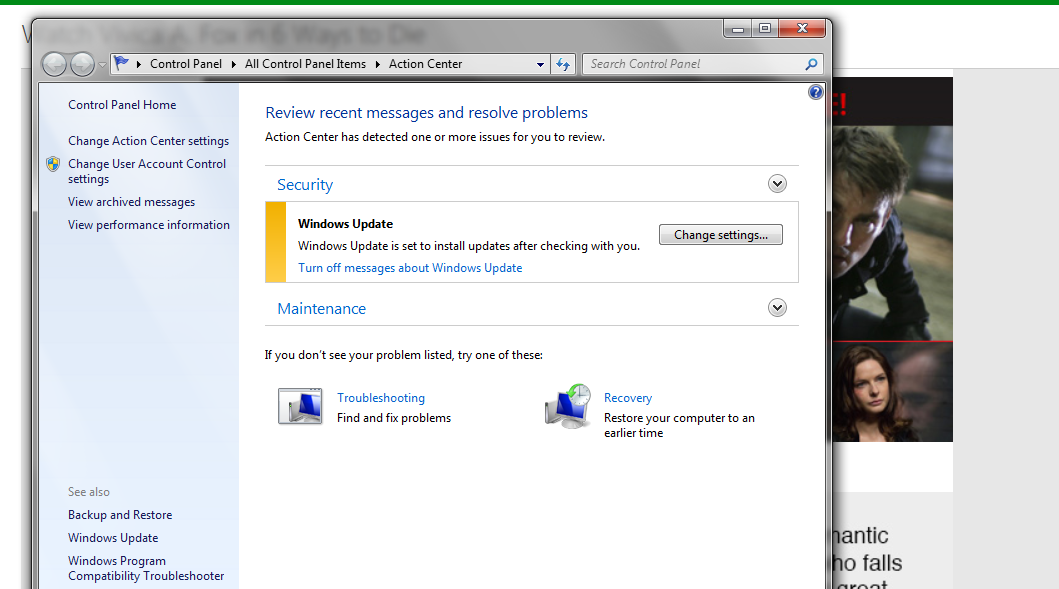1059x589 pixels.
Task: Click the forward navigation arrow button
Action: pyautogui.click(x=82, y=64)
